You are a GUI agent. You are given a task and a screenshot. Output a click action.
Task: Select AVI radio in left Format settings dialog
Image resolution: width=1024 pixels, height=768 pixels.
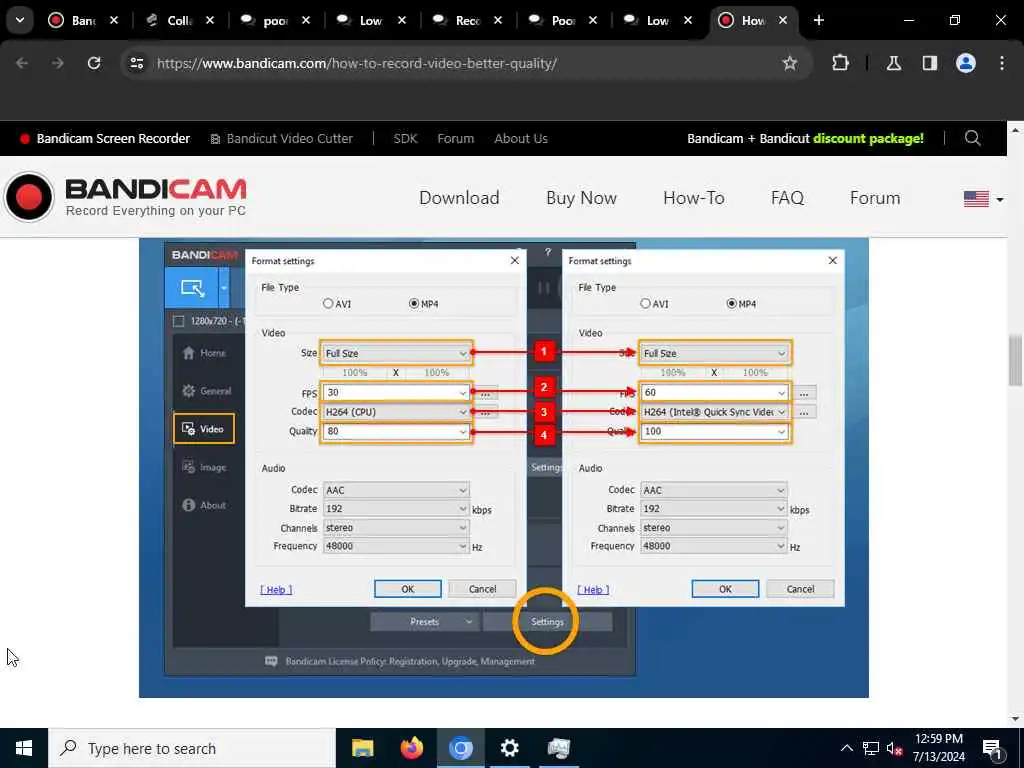pyautogui.click(x=328, y=304)
